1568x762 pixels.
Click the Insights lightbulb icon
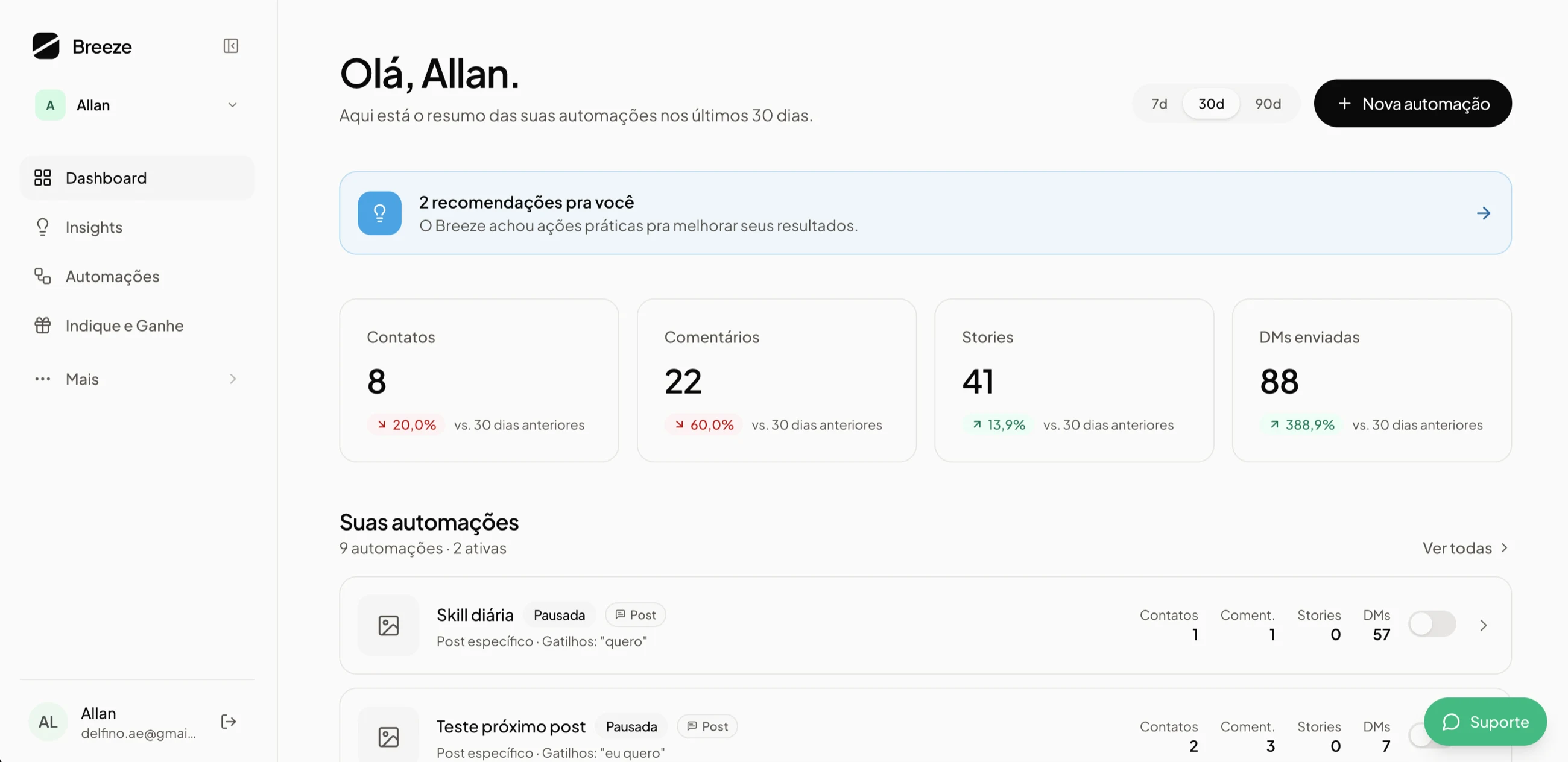pyautogui.click(x=43, y=227)
